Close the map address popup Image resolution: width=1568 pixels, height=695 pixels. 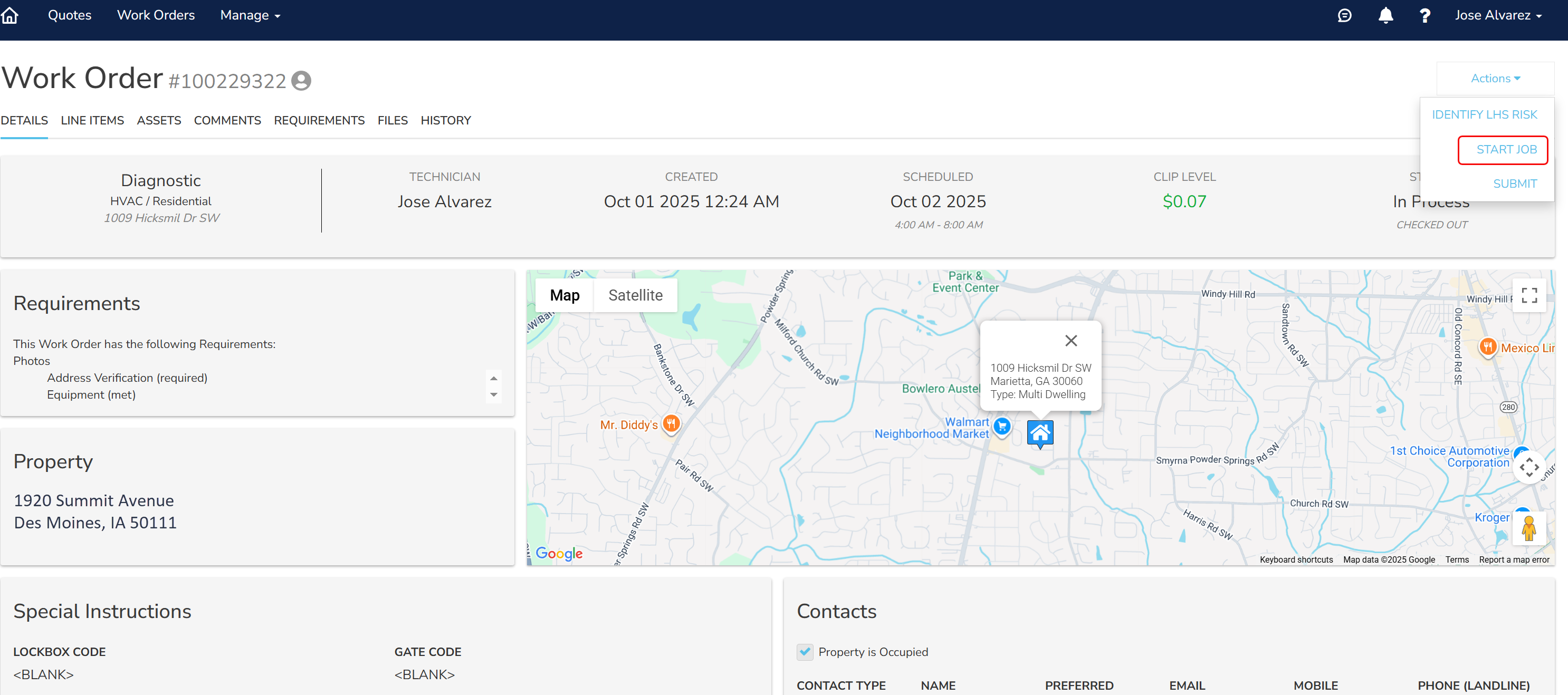(1070, 341)
